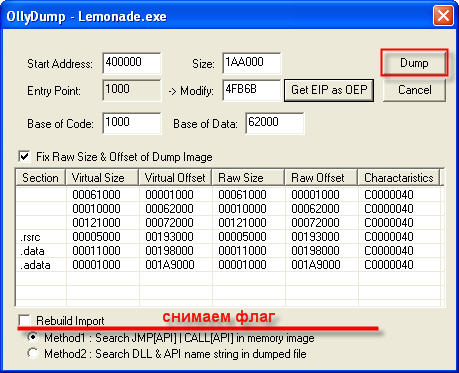Screen dimensions: 459x373
Task: Click Raw Offset value 00198000
Action: 315,251
